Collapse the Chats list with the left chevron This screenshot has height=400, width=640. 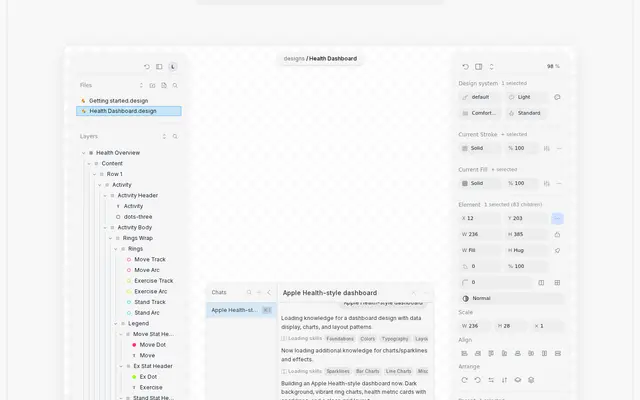[x=269, y=292]
